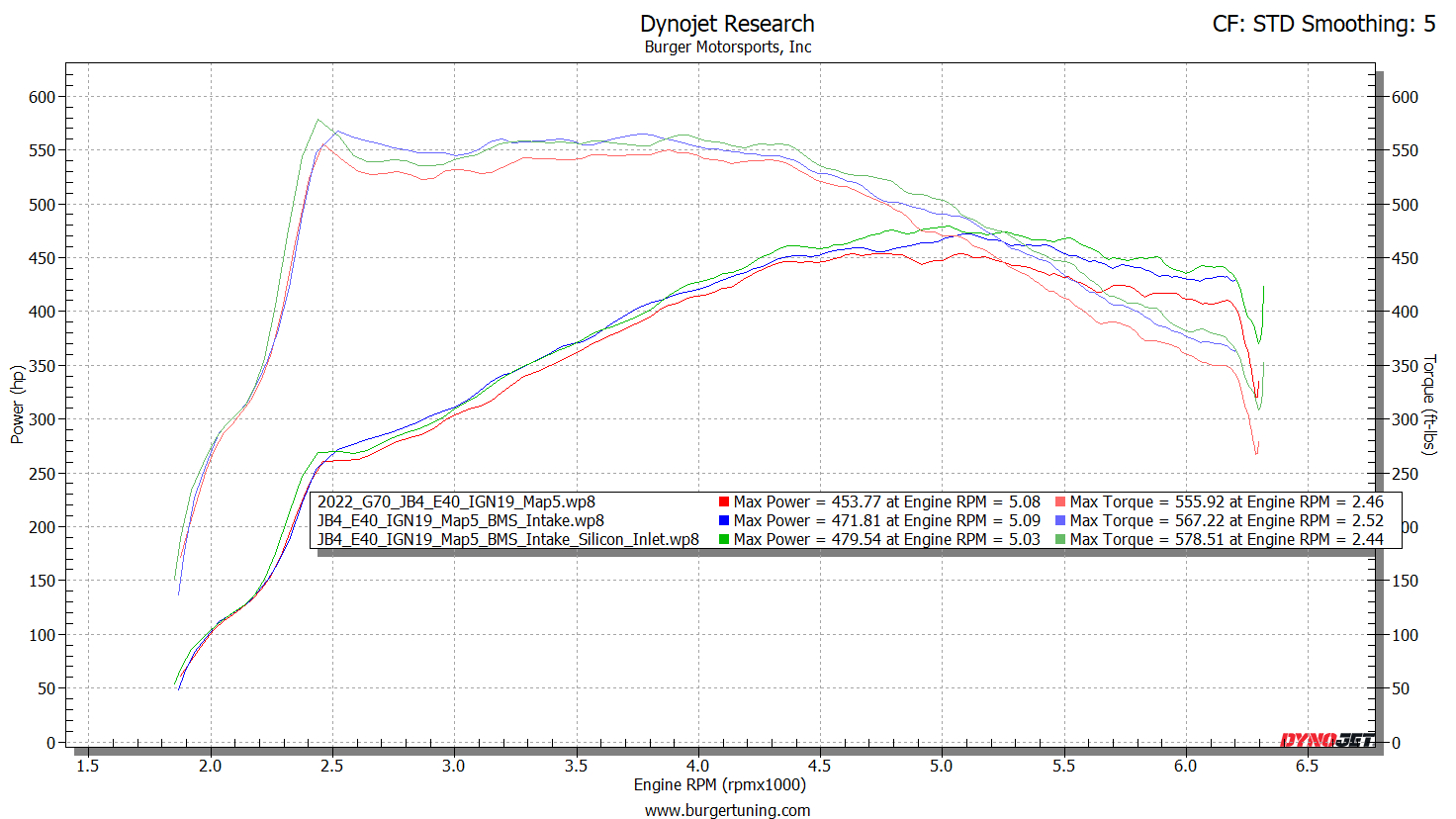Select 2022_G70_JB4_E40_IGN19_Map5.wp8 legend entry
Image resolution: width=1456 pixels, height=819 pixels.
click(456, 502)
